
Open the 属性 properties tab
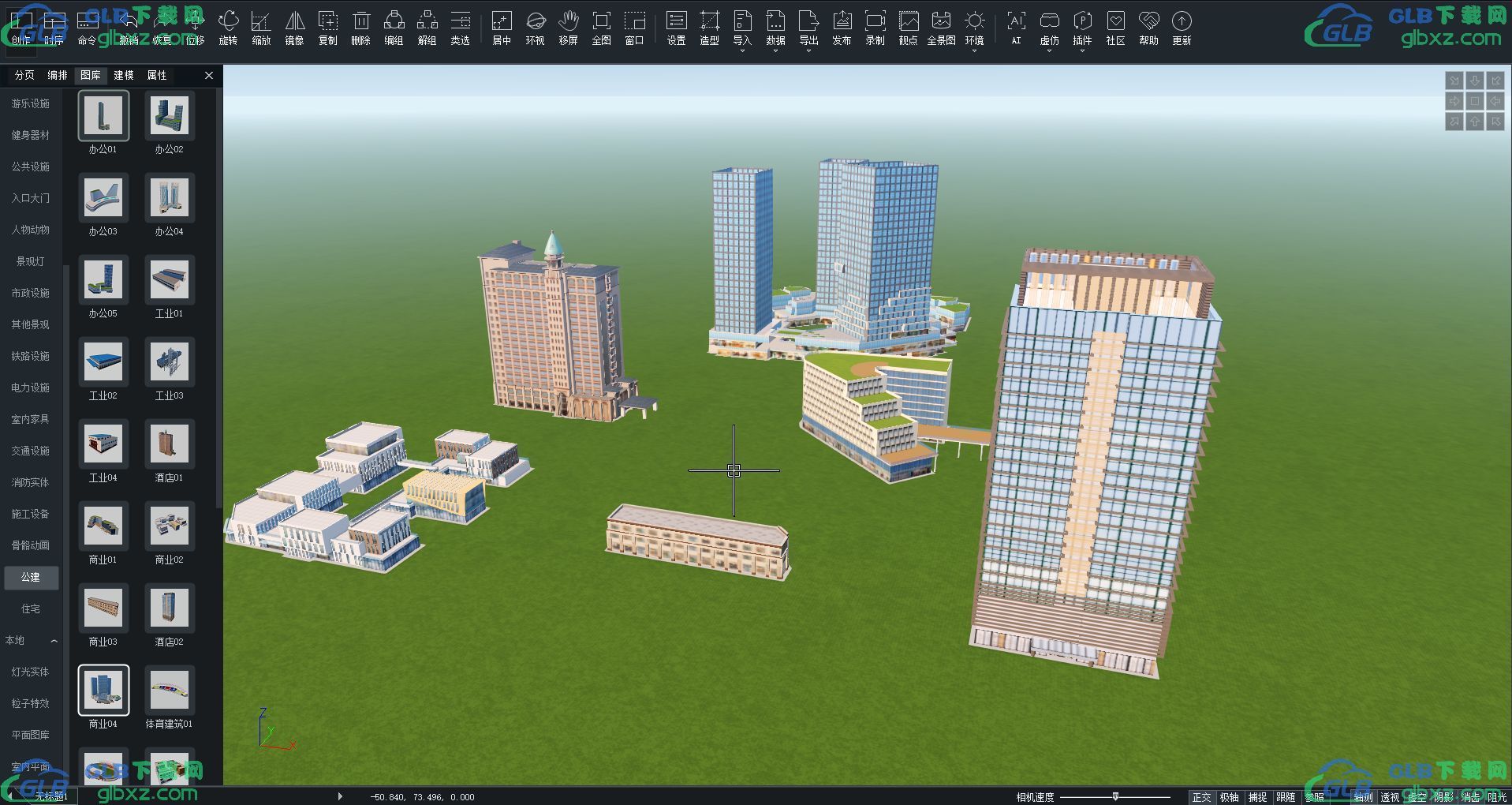click(x=157, y=75)
